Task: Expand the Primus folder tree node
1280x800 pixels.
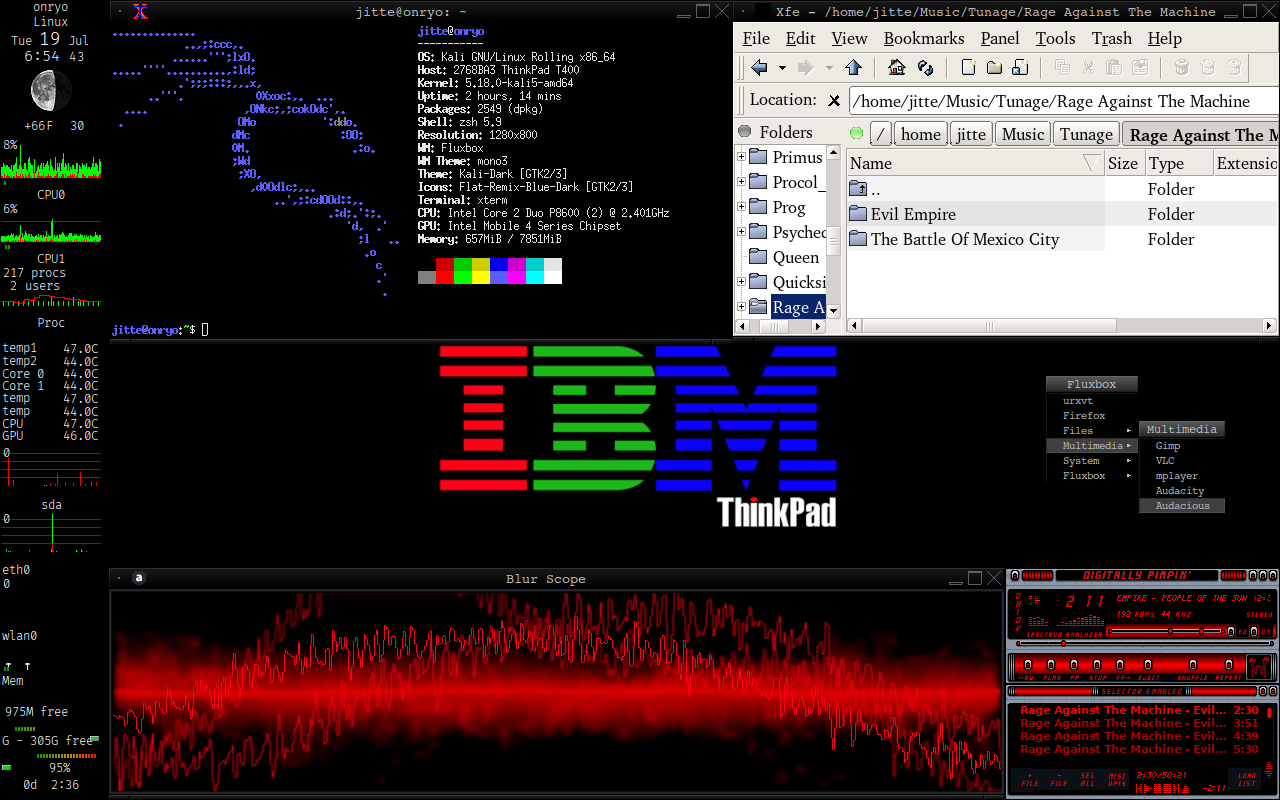Action: [x=742, y=157]
